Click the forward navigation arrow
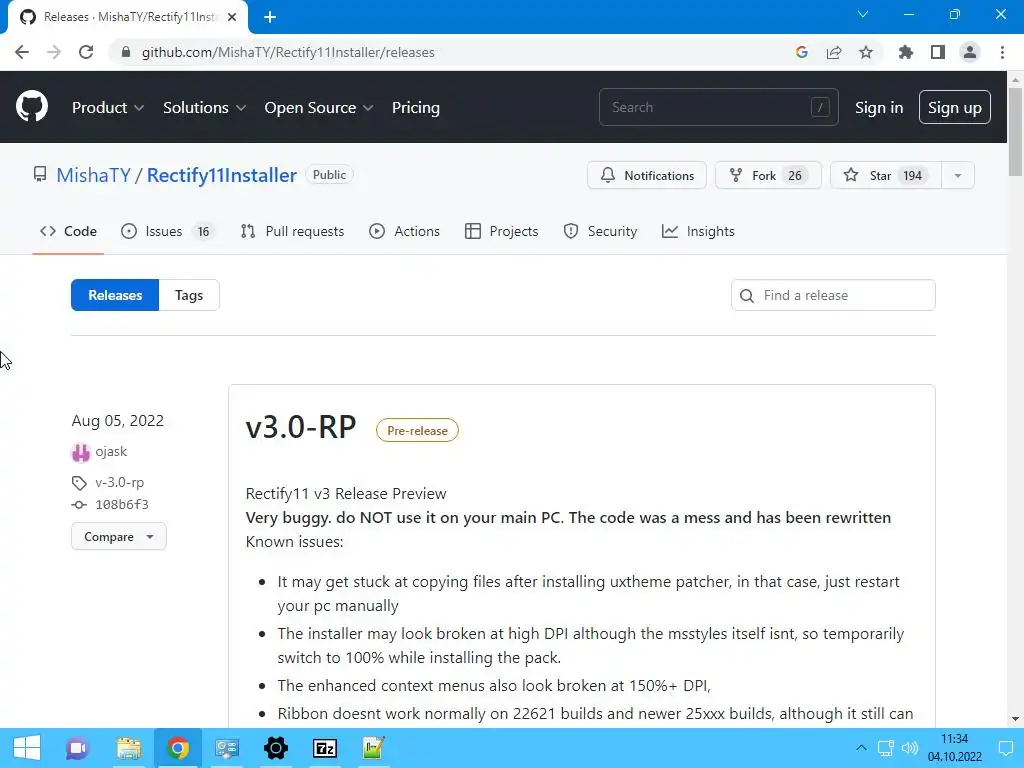 (x=54, y=52)
